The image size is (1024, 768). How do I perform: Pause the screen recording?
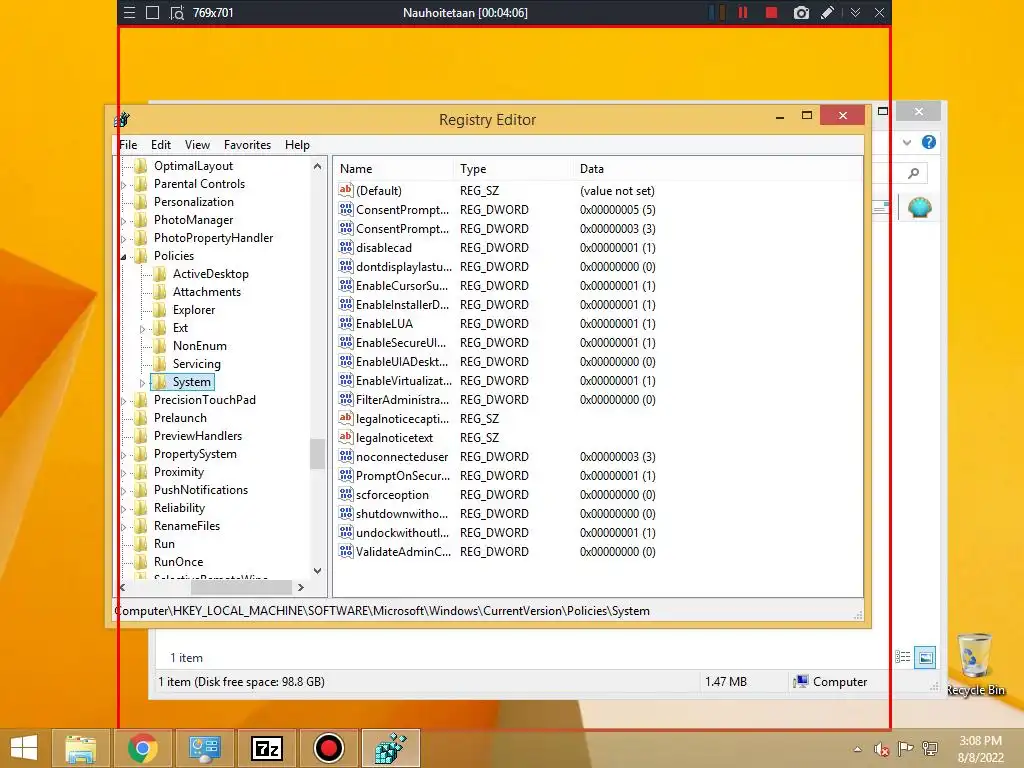[743, 12]
